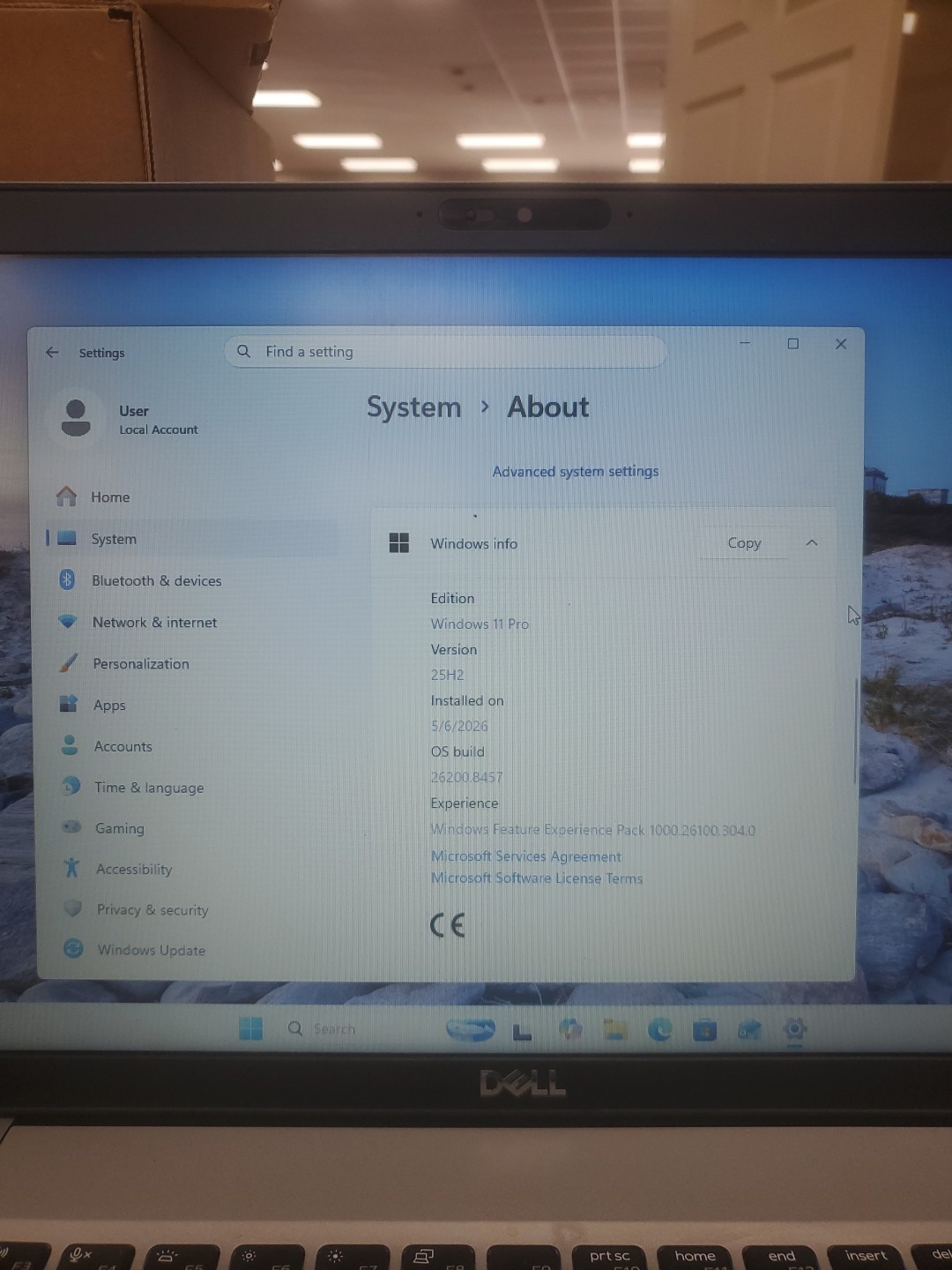The image size is (952, 1270).
Task: Click the Privacy shield icon
Action: coord(73,908)
